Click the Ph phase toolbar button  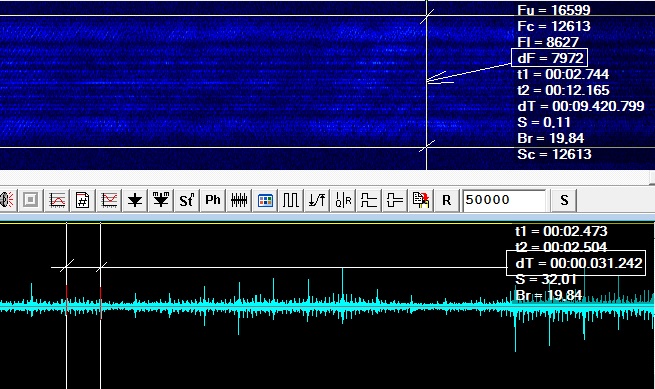click(213, 200)
